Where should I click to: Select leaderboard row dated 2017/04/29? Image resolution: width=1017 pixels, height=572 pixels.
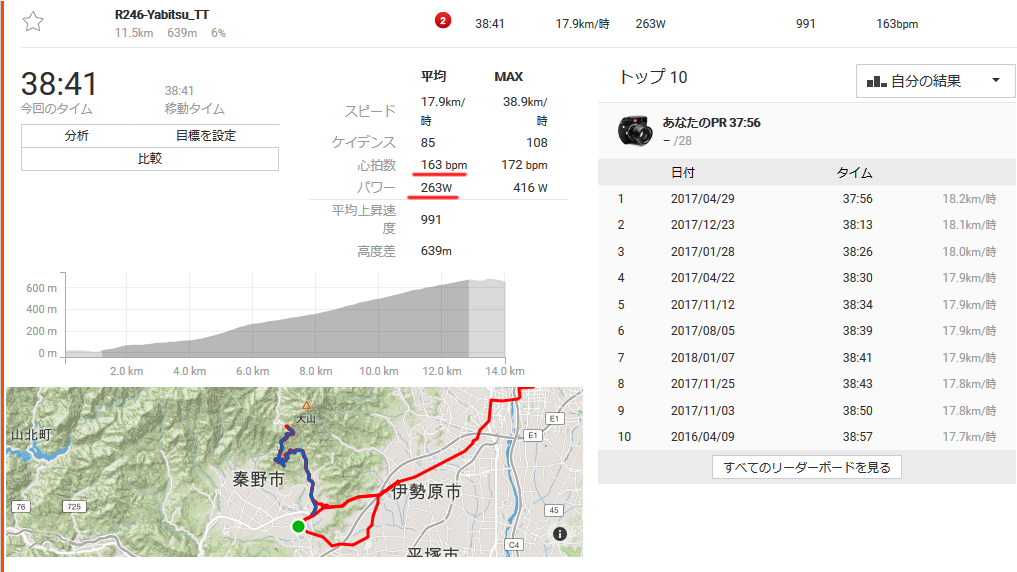click(807, 198)
